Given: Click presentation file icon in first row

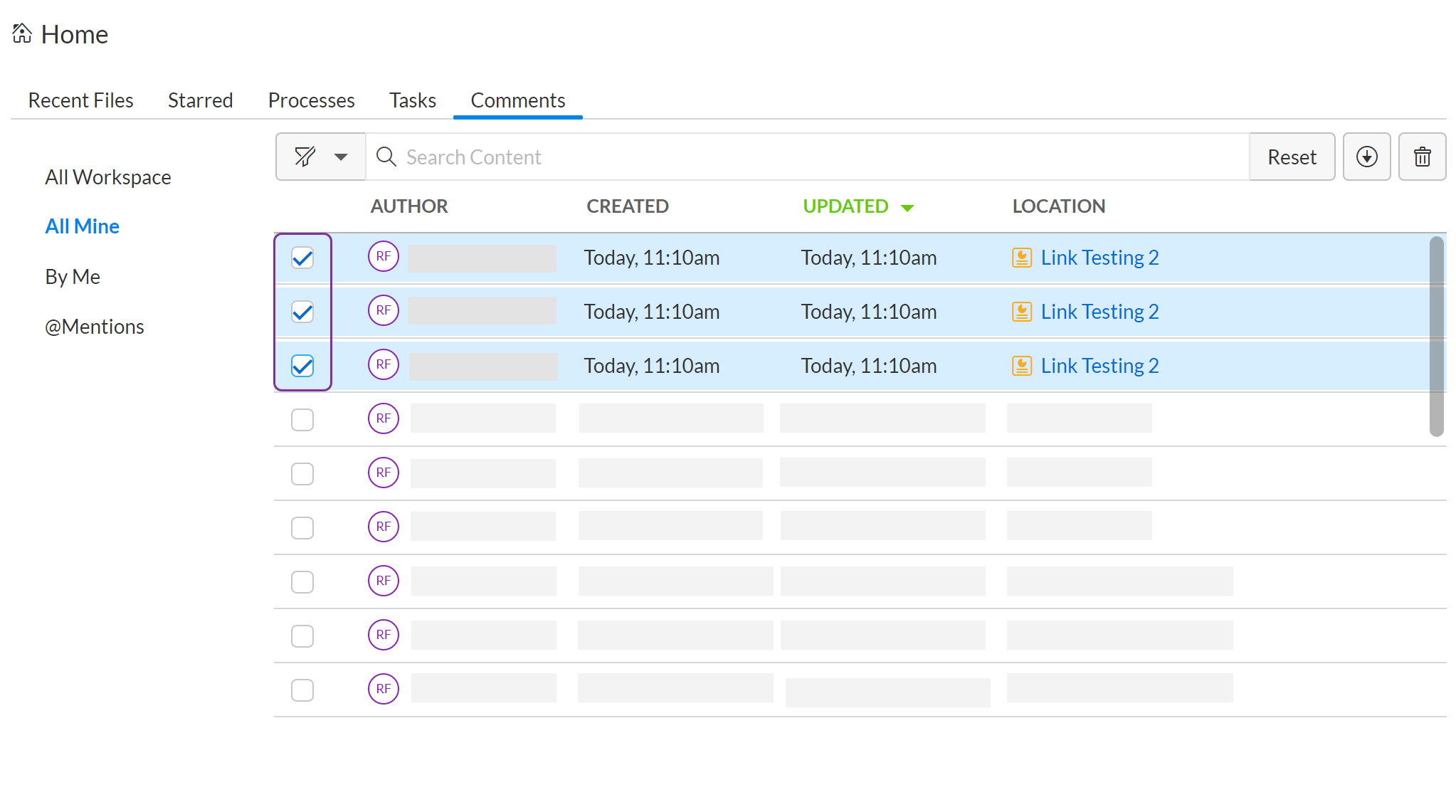Looking at the screenshot, I should (1022, 258).
